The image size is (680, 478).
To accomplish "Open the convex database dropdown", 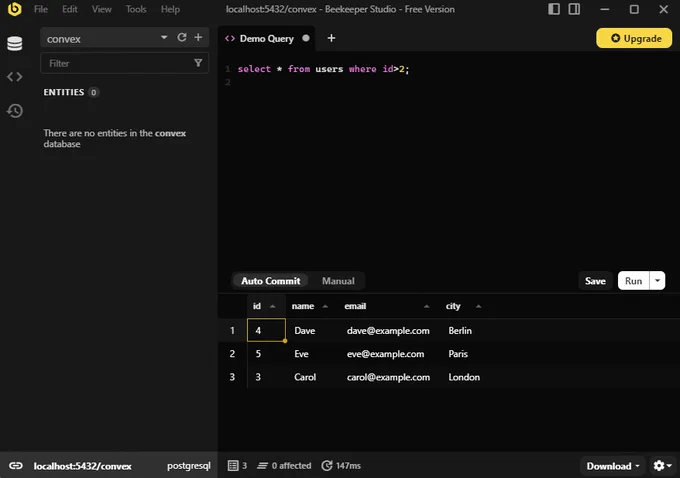I will click(164, 38).
